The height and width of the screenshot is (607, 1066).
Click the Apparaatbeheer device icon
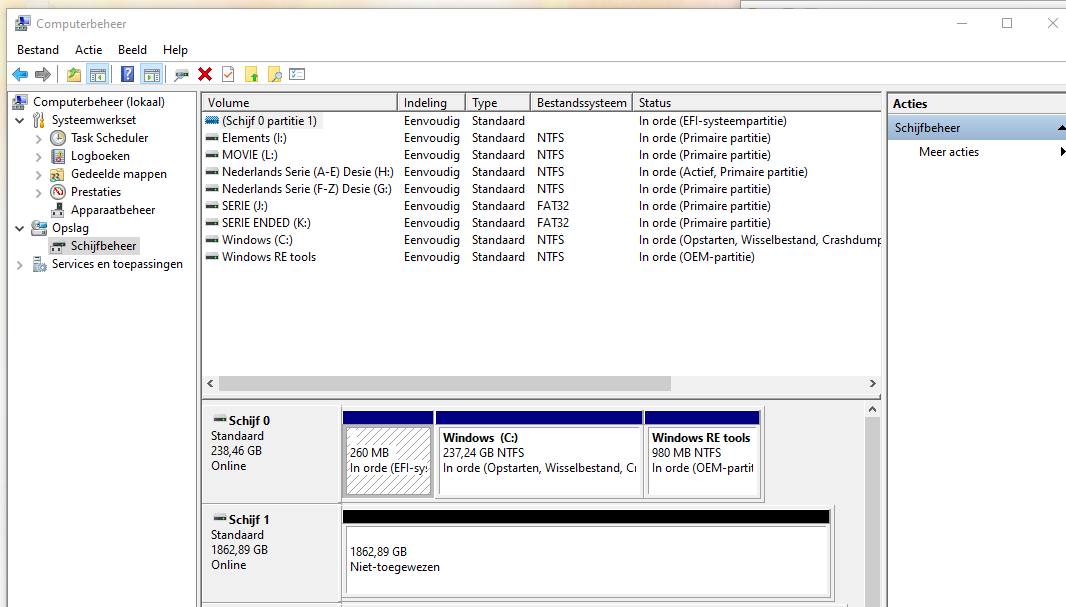click(58, 210)
